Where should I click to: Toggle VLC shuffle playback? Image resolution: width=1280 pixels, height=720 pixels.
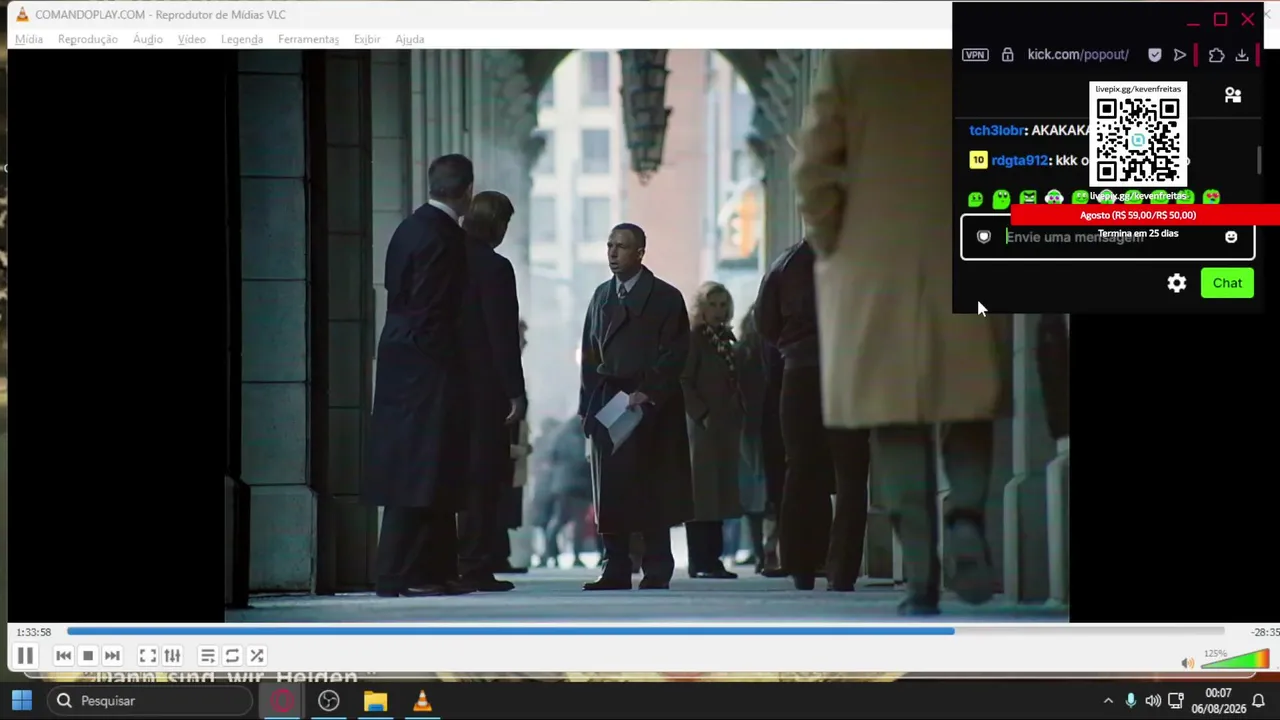257,656
